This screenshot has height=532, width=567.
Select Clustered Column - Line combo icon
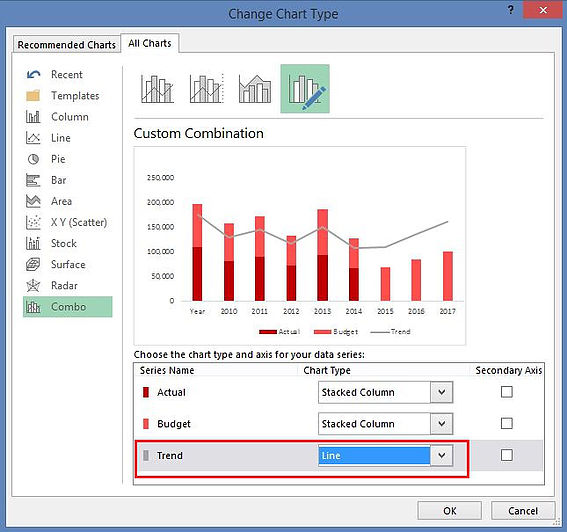157,89
